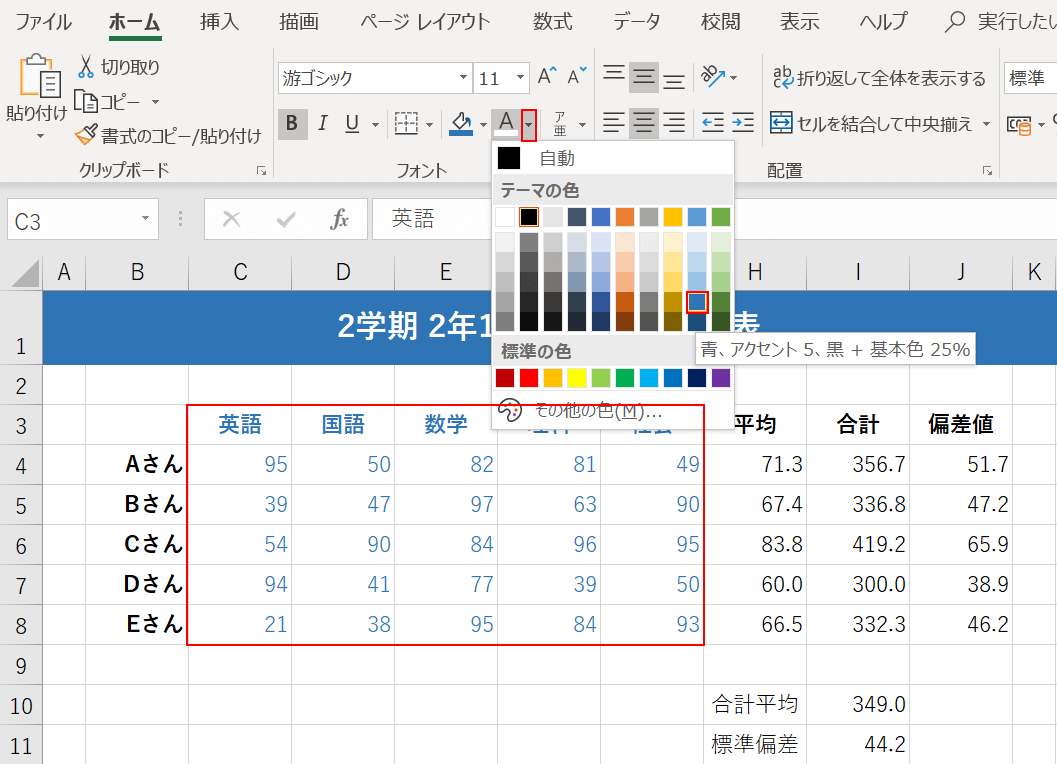The width and height of the screenshot is (1057, 764).
Task: Select the Format Painter (書式のコピー/貼り付け) brush
Action: 86,135
